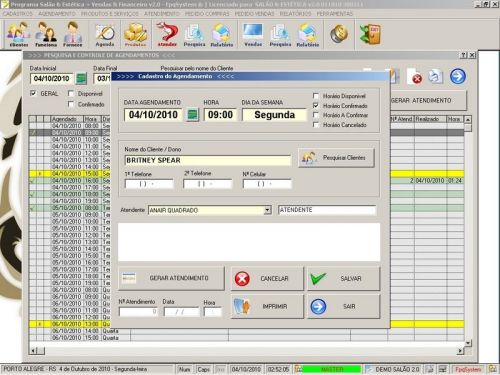Open the CADASTROS menu
The width and height of the screenshot is (500, 375).
[x=18, y=14]
